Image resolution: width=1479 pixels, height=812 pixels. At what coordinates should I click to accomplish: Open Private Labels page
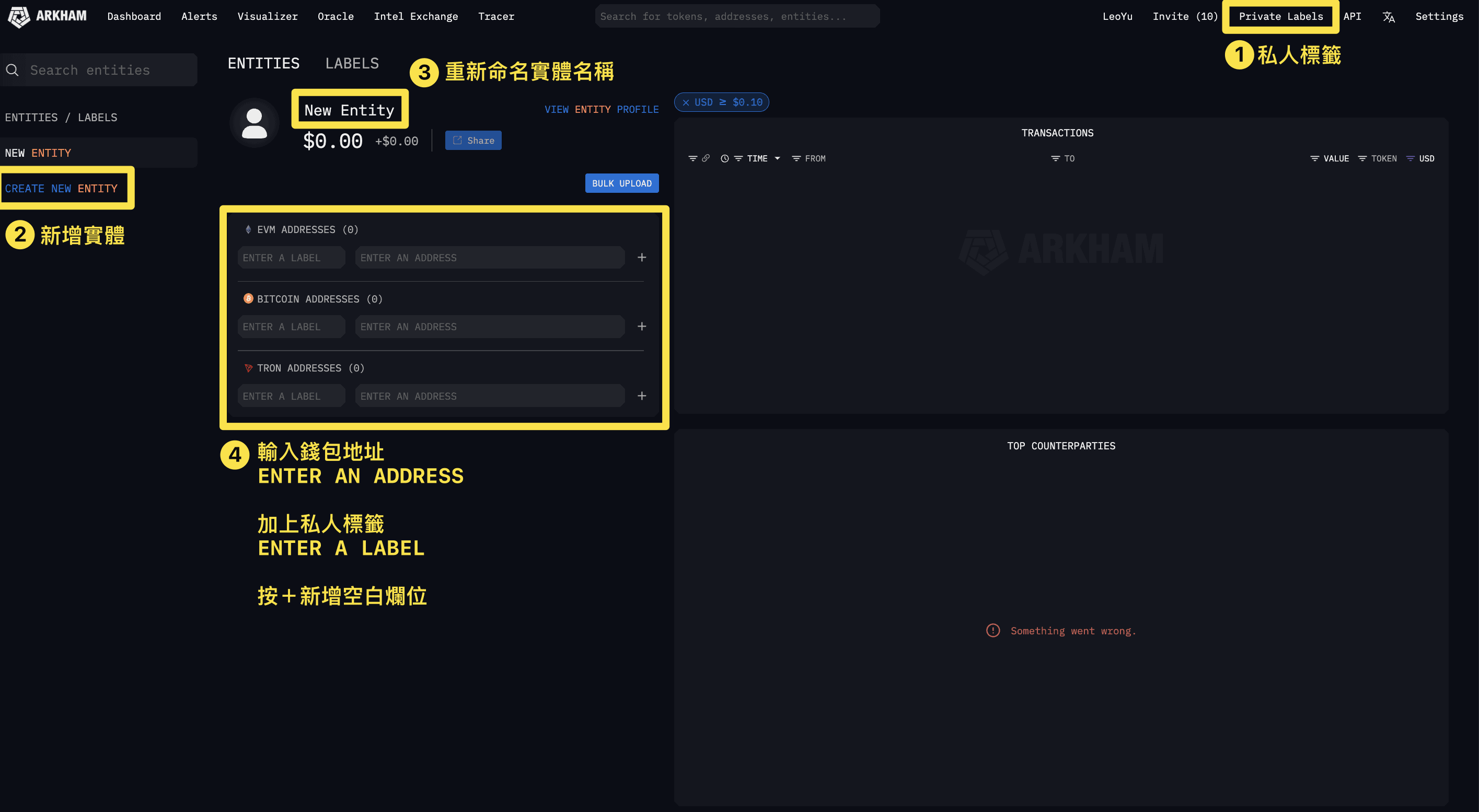(1280, 16)
